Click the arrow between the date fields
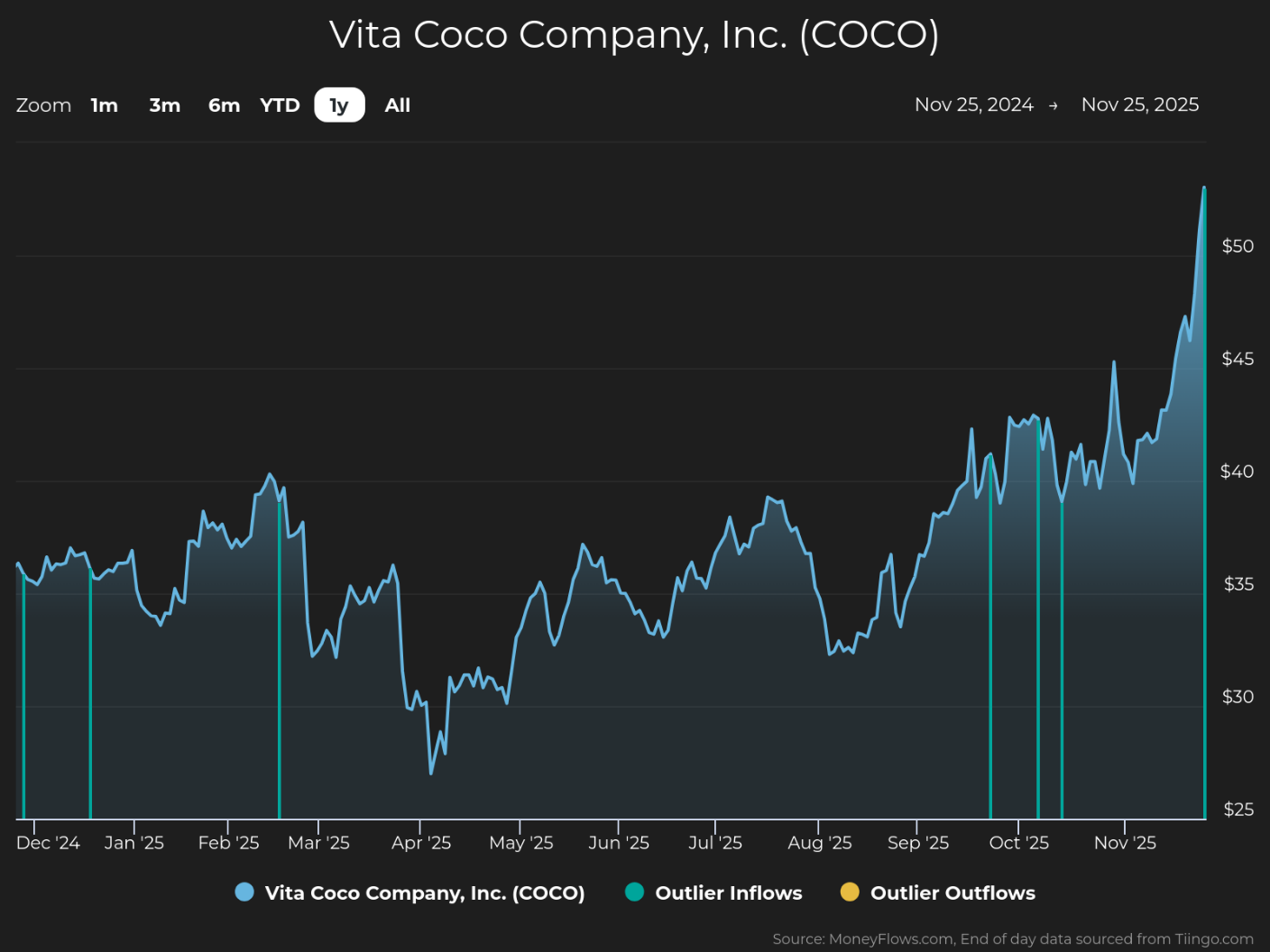 pyautogui.click(x=1054, y=106)
